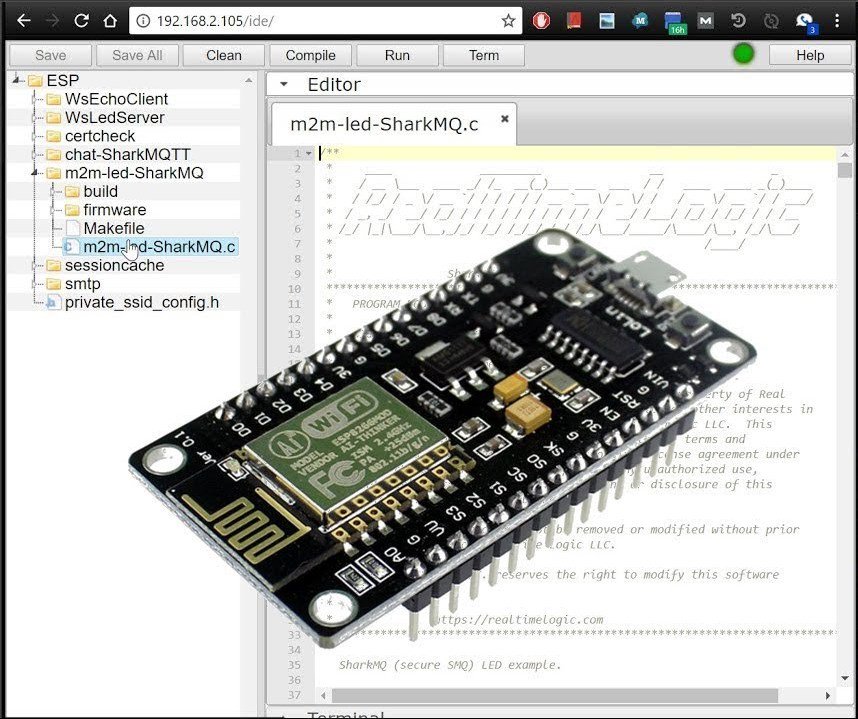The width and height of the screenshot is (858, 719).
Task: Open the dark M extension icon
Action: 705,21
